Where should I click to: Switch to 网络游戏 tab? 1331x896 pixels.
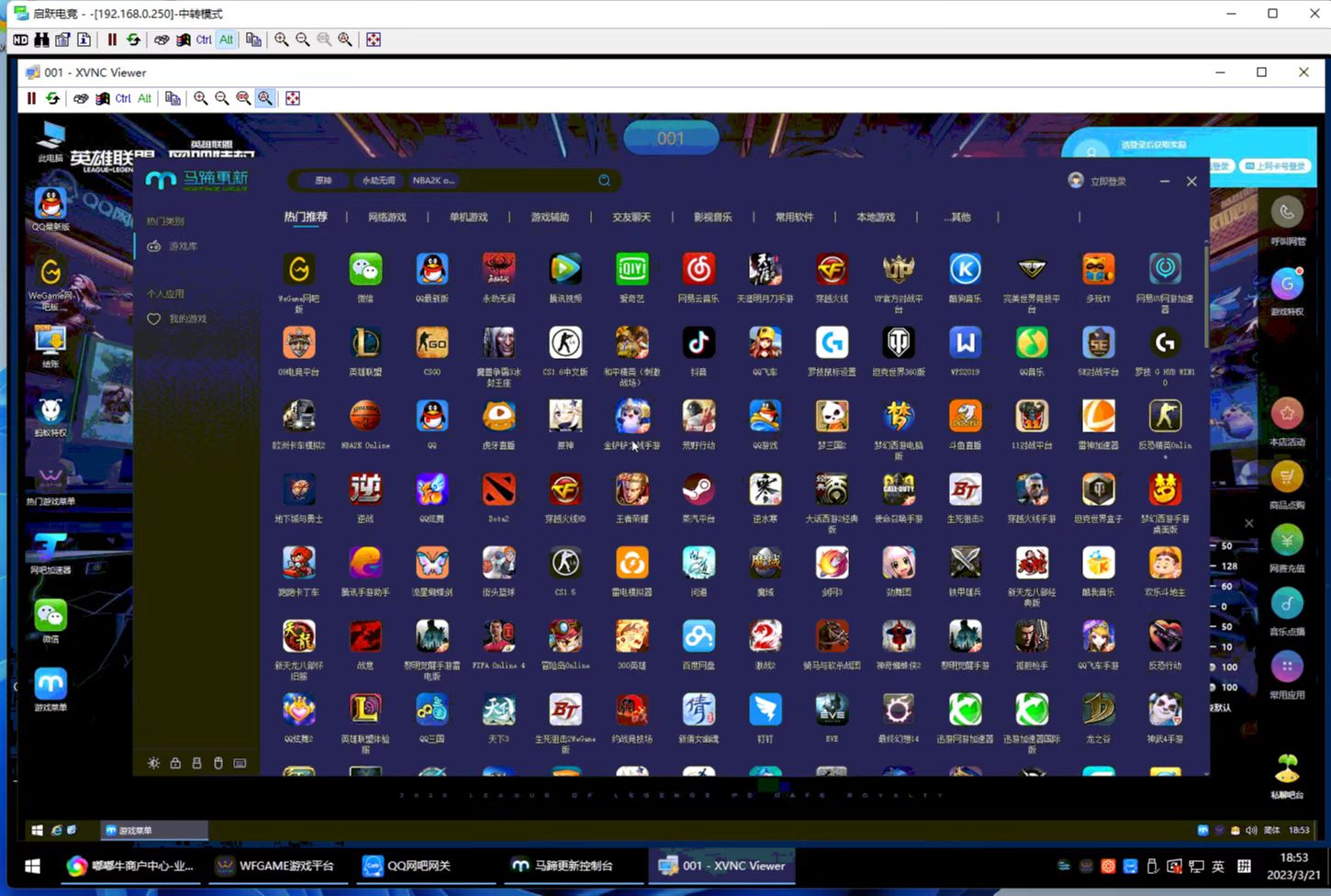(386, 218)
